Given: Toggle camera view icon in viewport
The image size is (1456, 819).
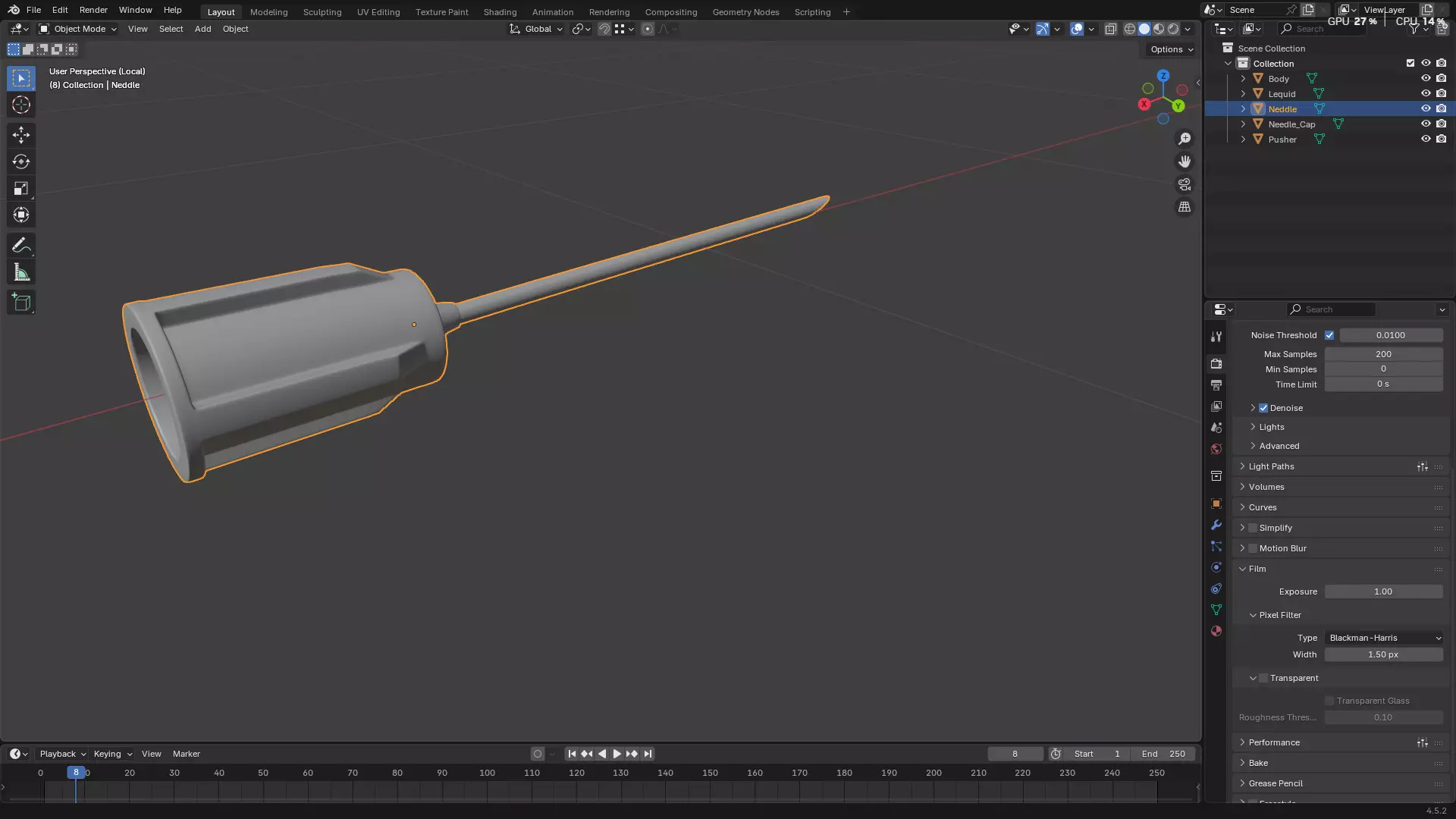Looking at the screenshot, I should (x=1185, y=184).
